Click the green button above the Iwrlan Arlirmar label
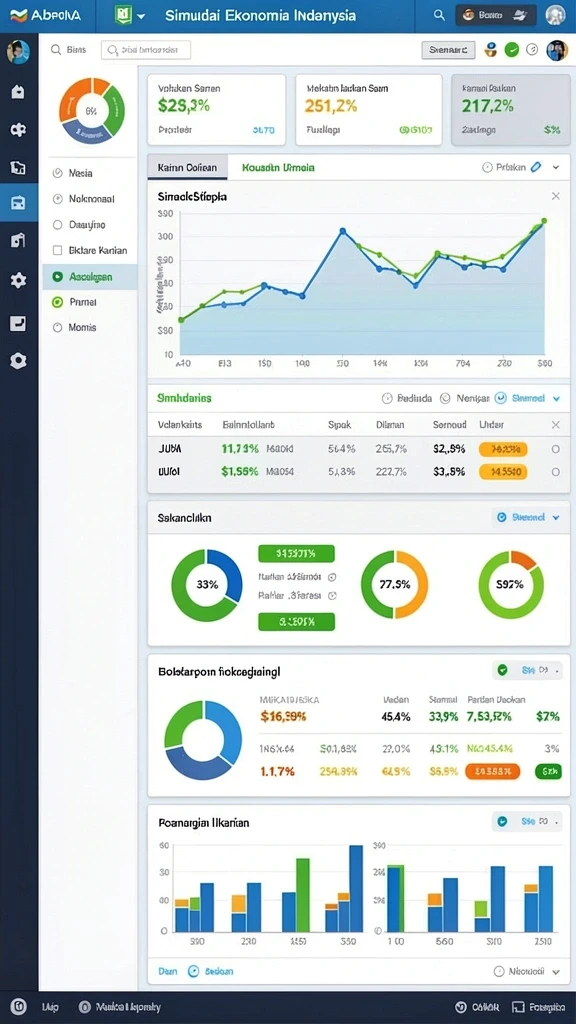The image size is (576, 1024). 296,554
